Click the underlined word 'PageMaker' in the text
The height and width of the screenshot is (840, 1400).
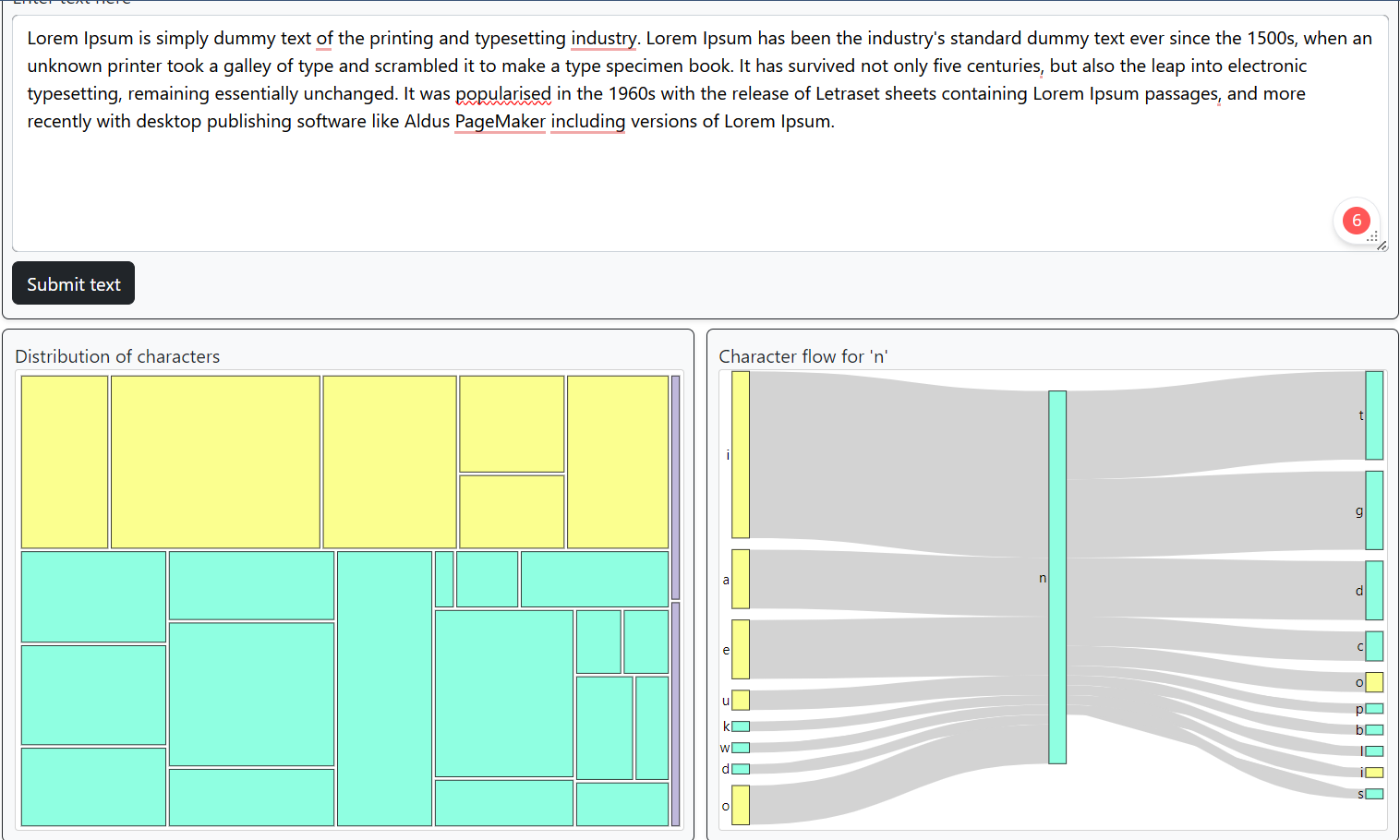point(500,122)
